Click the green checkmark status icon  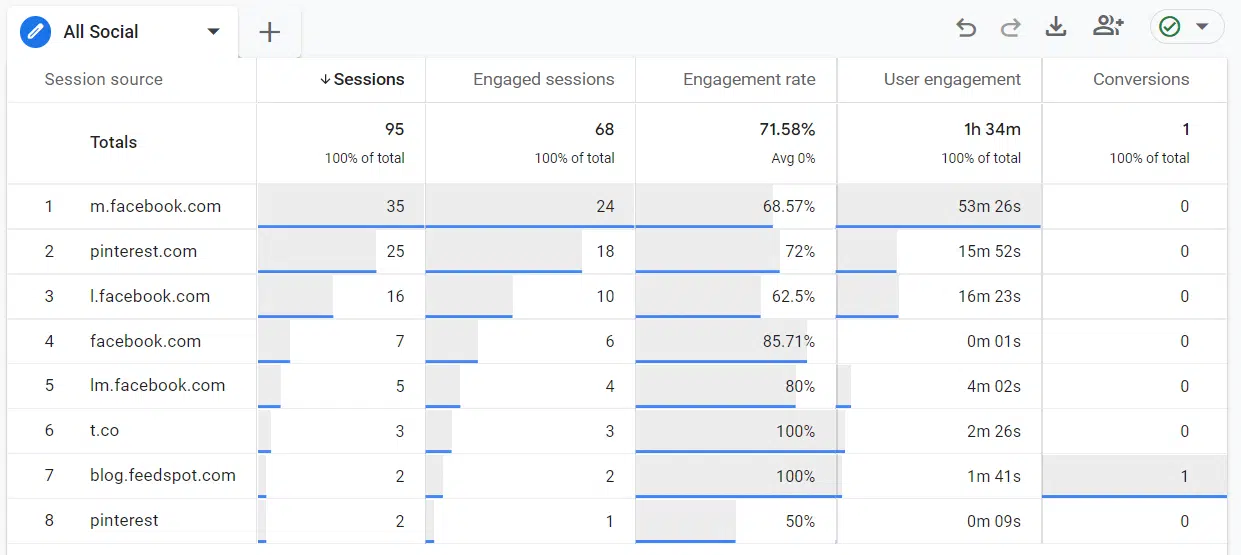pos(1170,27)
